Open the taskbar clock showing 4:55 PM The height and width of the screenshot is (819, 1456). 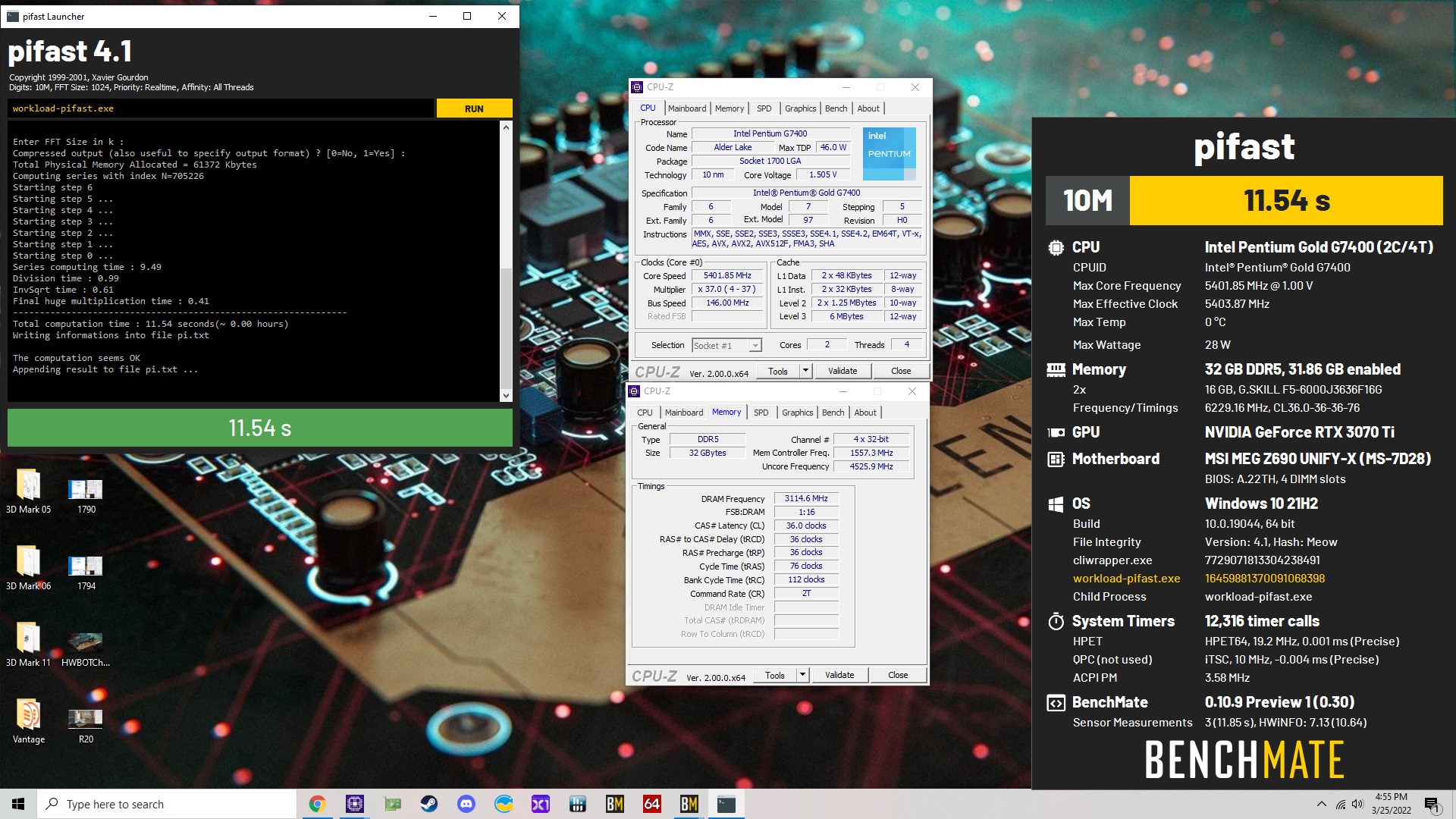[1391, 804]
